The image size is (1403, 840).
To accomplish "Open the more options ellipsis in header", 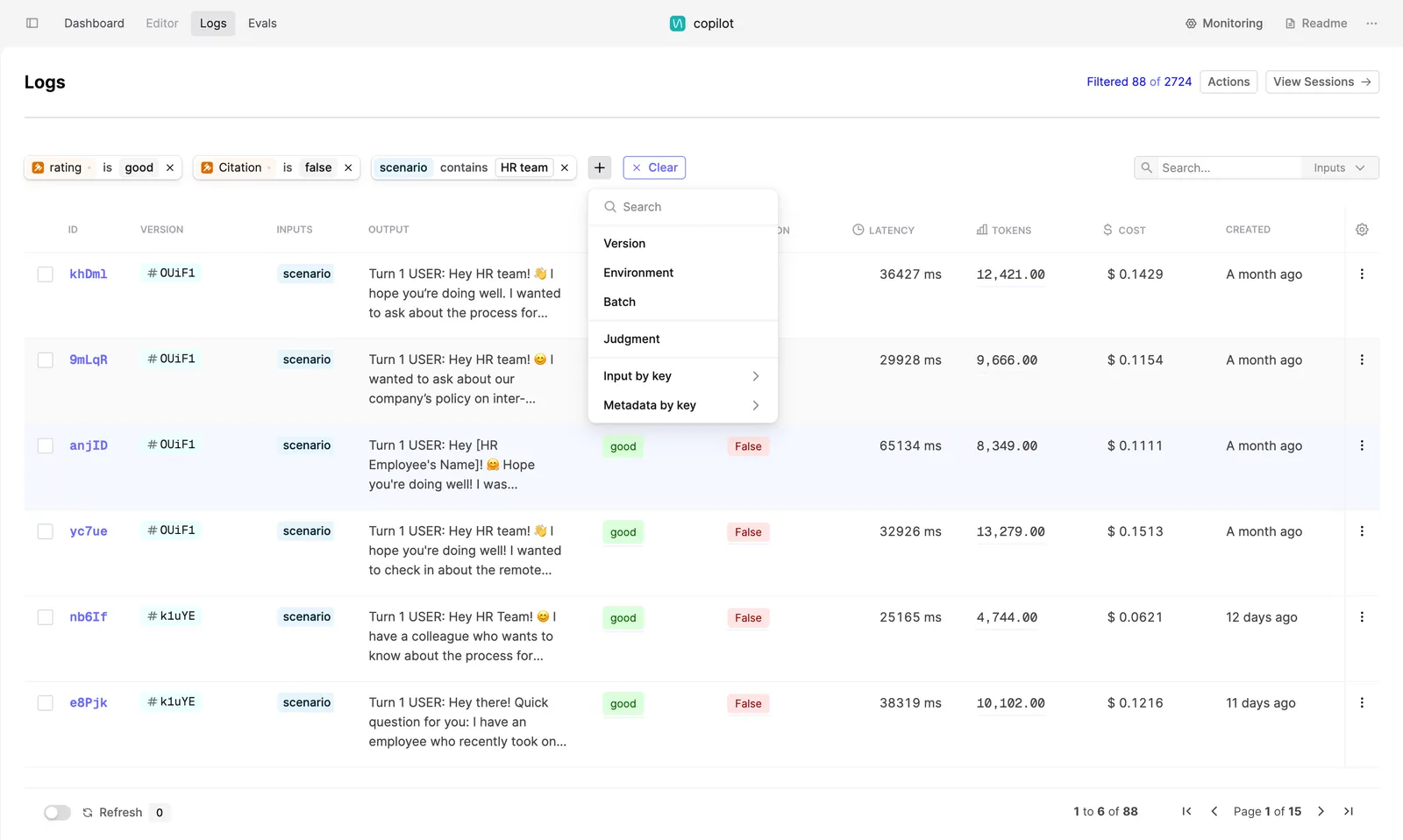I will click(x=1371, y=24).
